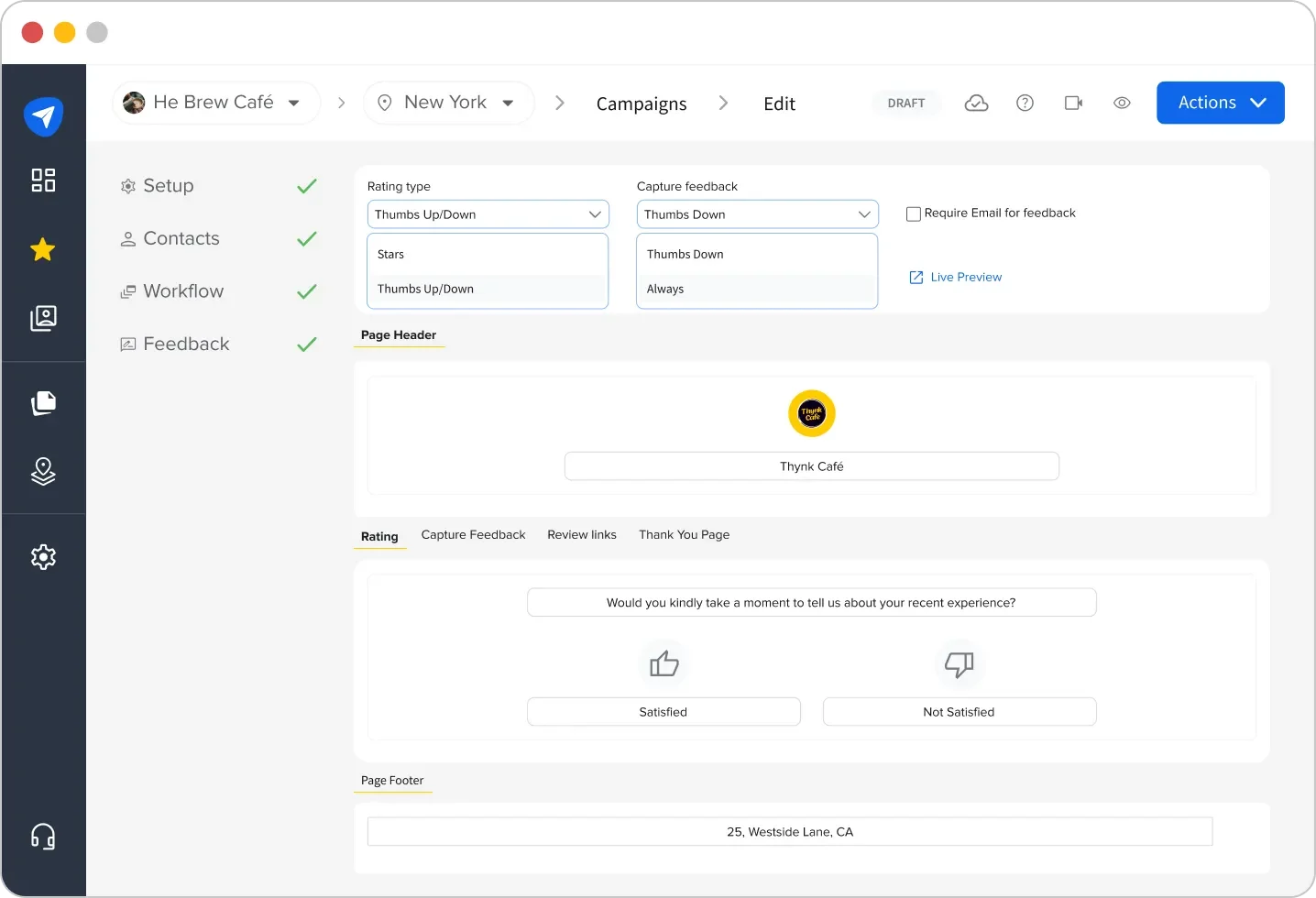Toggle the eye preview icon
Screen dimensions: 1316x898
pyautogui.click(x=1122, y=103)
